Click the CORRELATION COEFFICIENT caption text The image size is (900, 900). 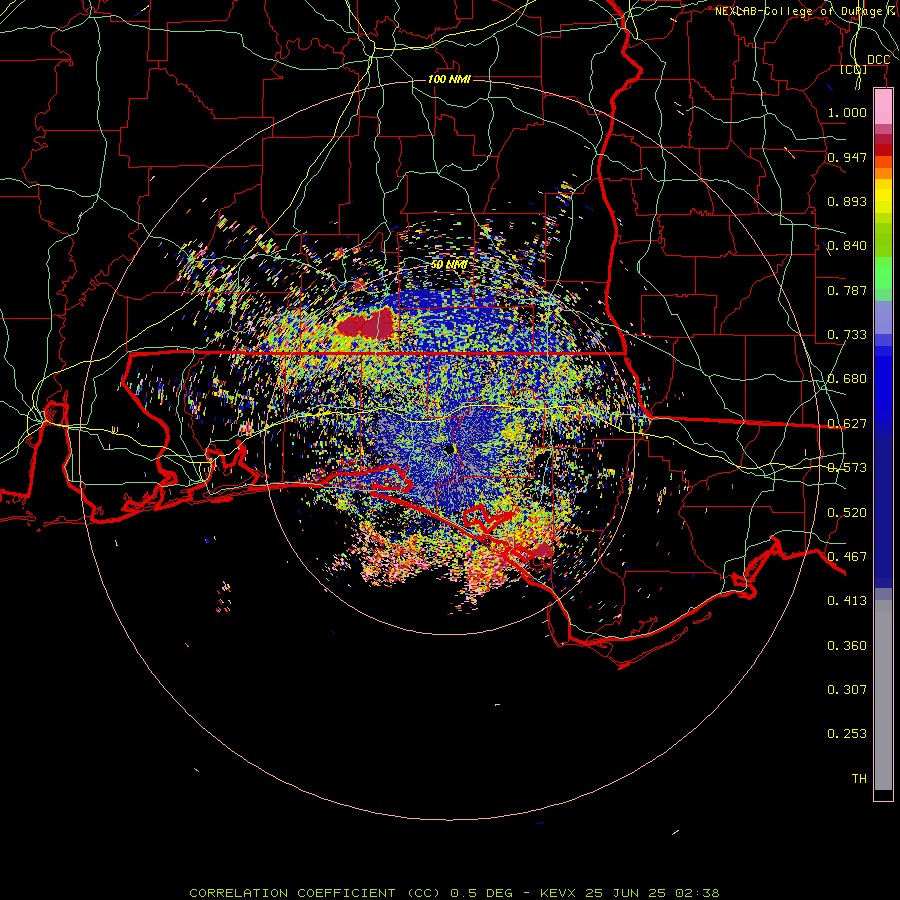(x=292, y=893)
